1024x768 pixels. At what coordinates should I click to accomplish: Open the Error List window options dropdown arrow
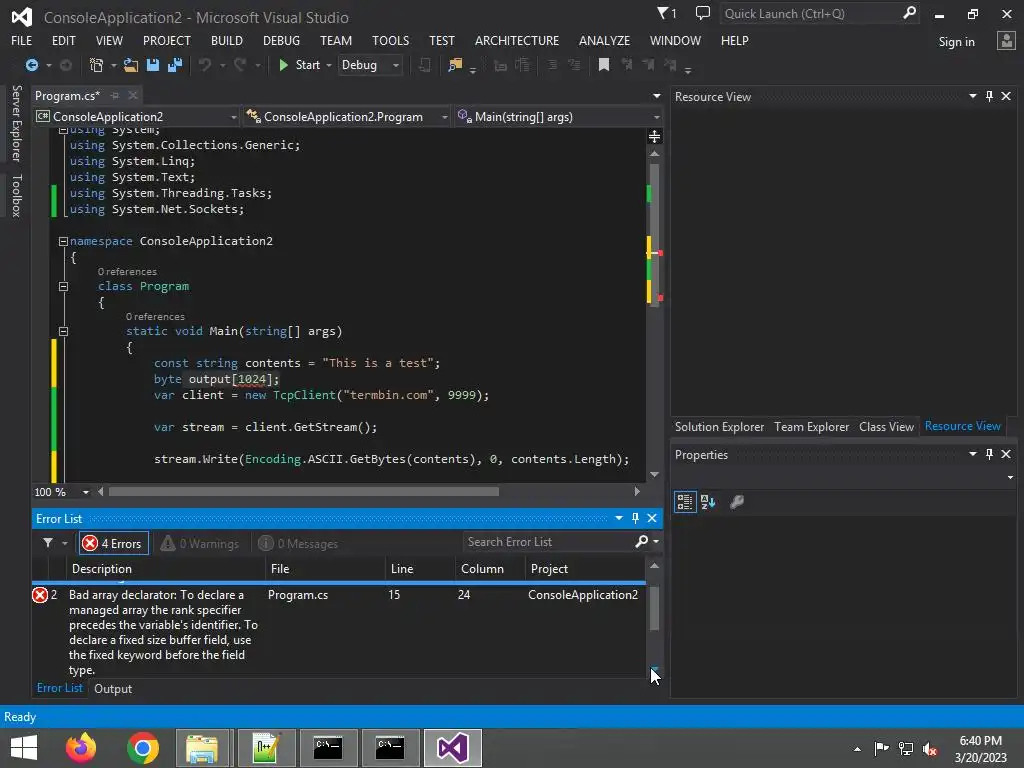click(x=618, y=518)
